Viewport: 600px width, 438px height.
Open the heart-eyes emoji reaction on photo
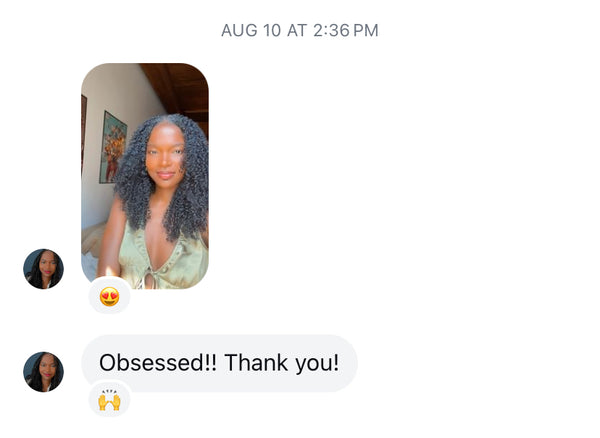click(109, 296)
